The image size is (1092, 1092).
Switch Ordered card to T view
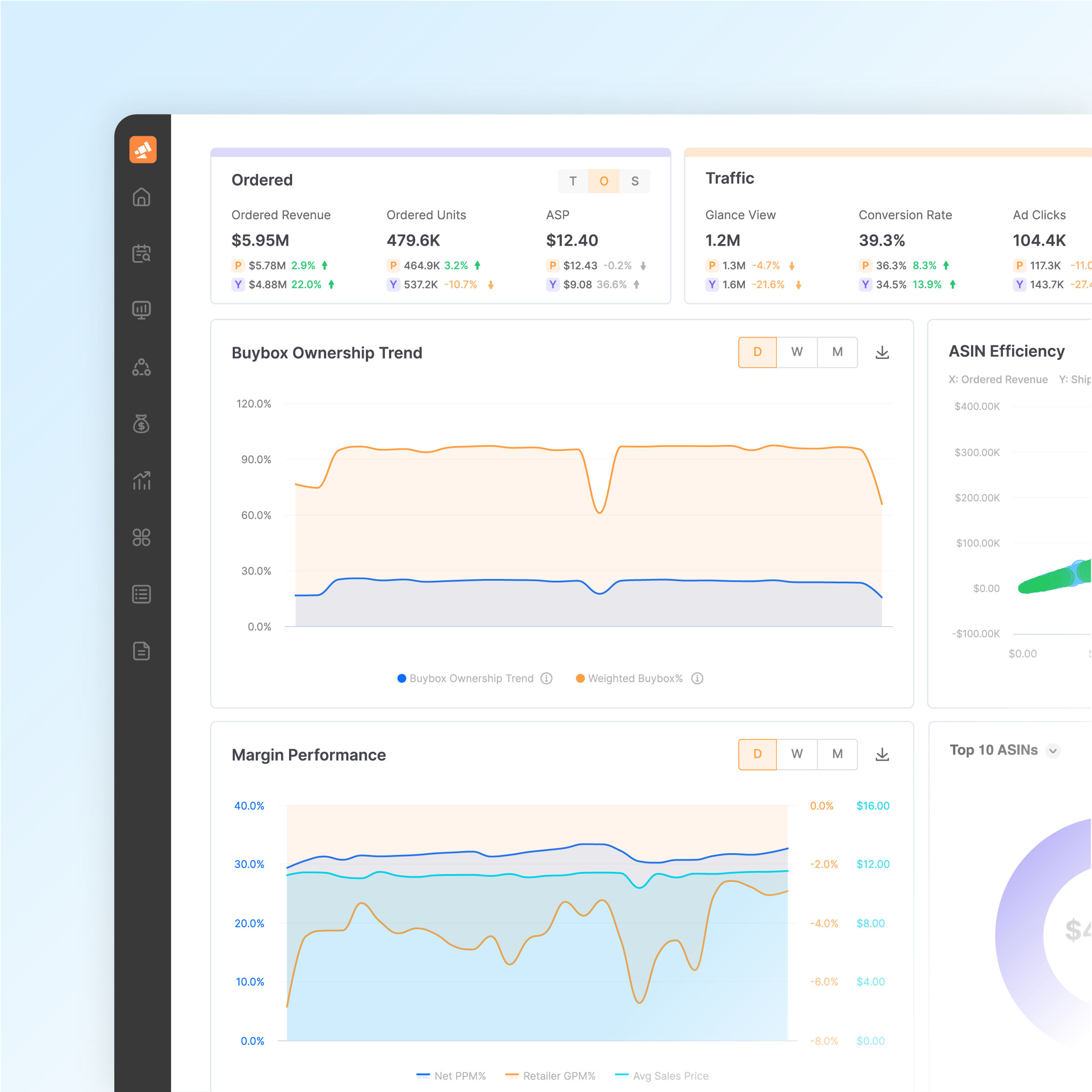tap(572, 182)
